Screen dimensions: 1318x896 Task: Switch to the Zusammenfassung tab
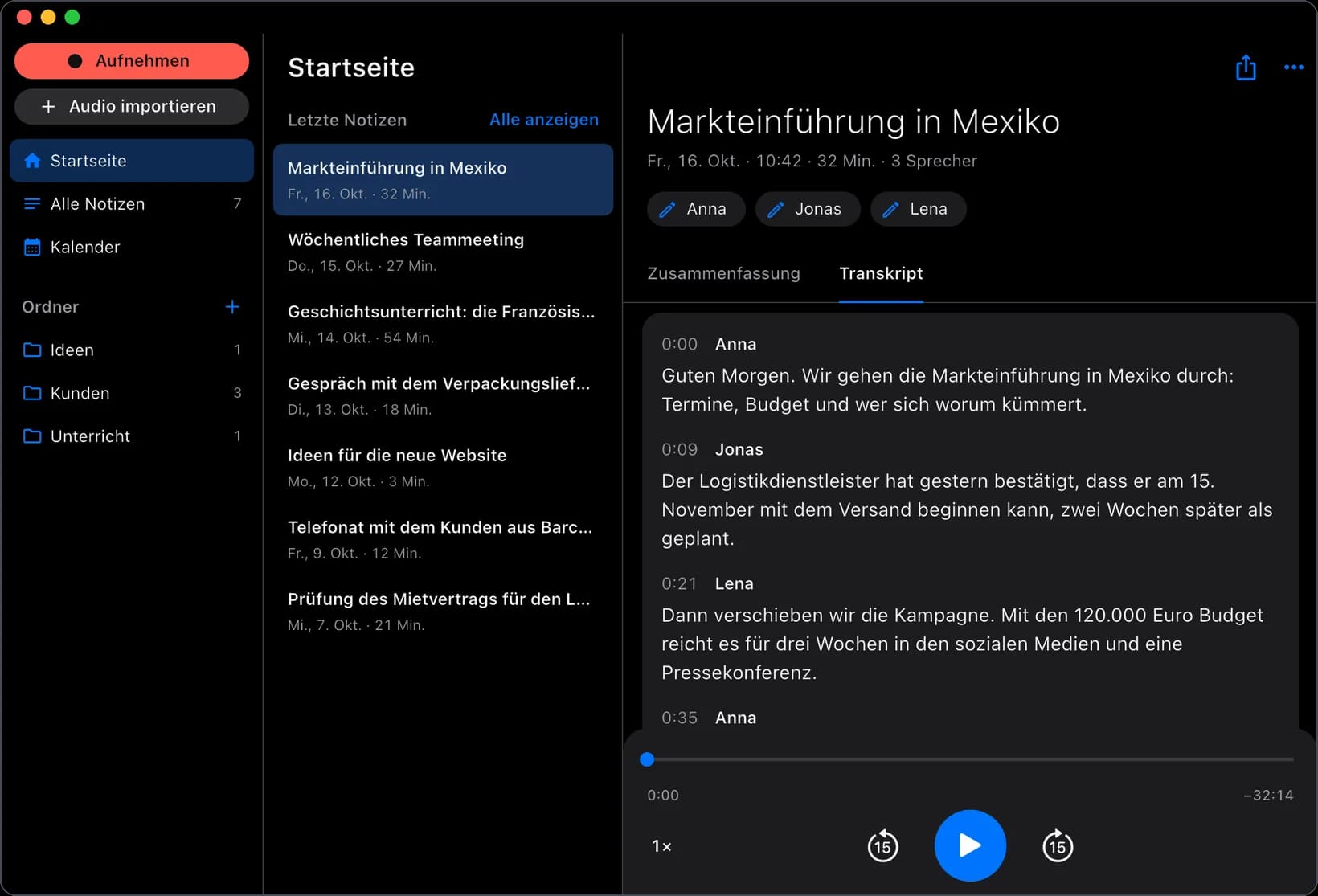click(723, 273)
